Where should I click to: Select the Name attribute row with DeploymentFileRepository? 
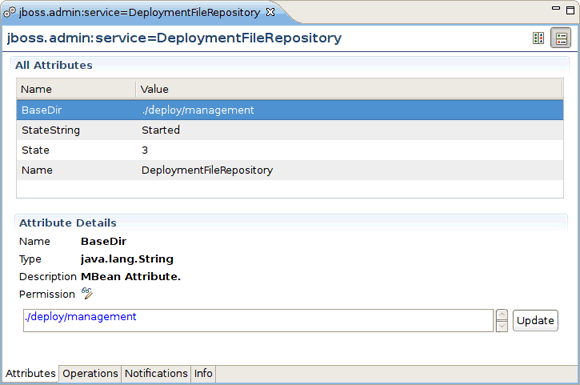tap(290, 170)
